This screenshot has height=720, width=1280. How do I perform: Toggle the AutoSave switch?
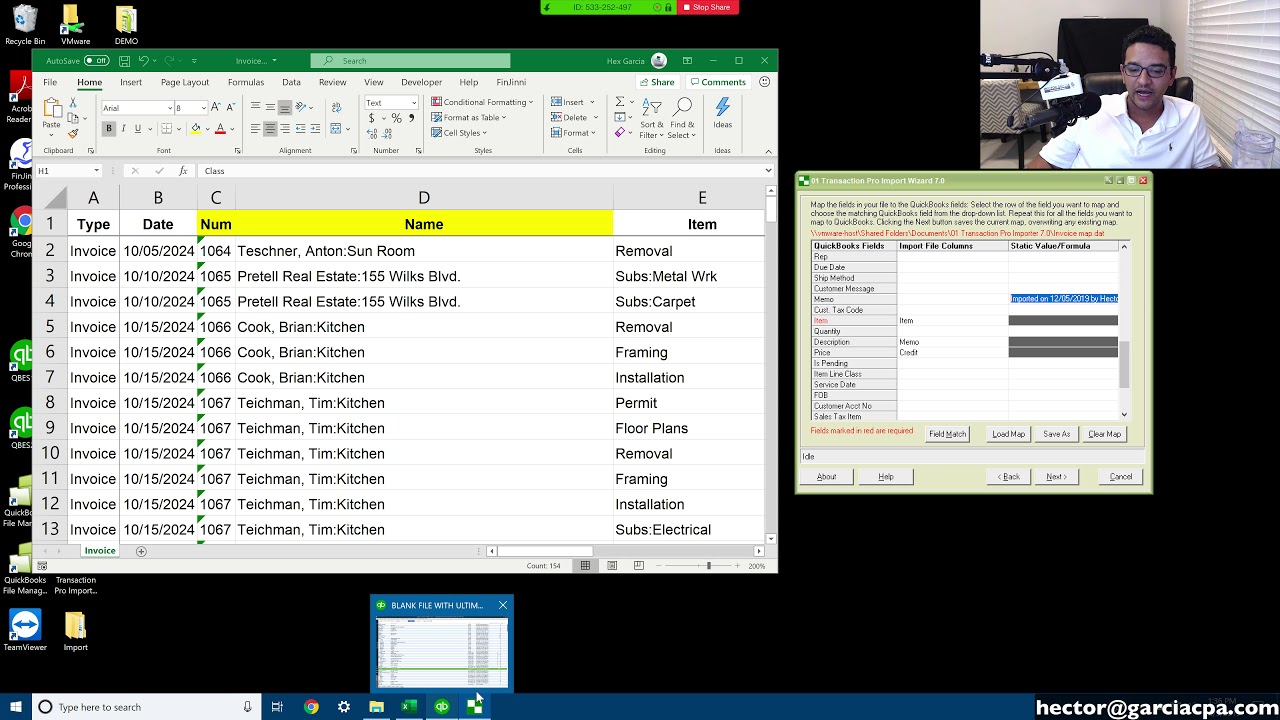tap(96, 61)
